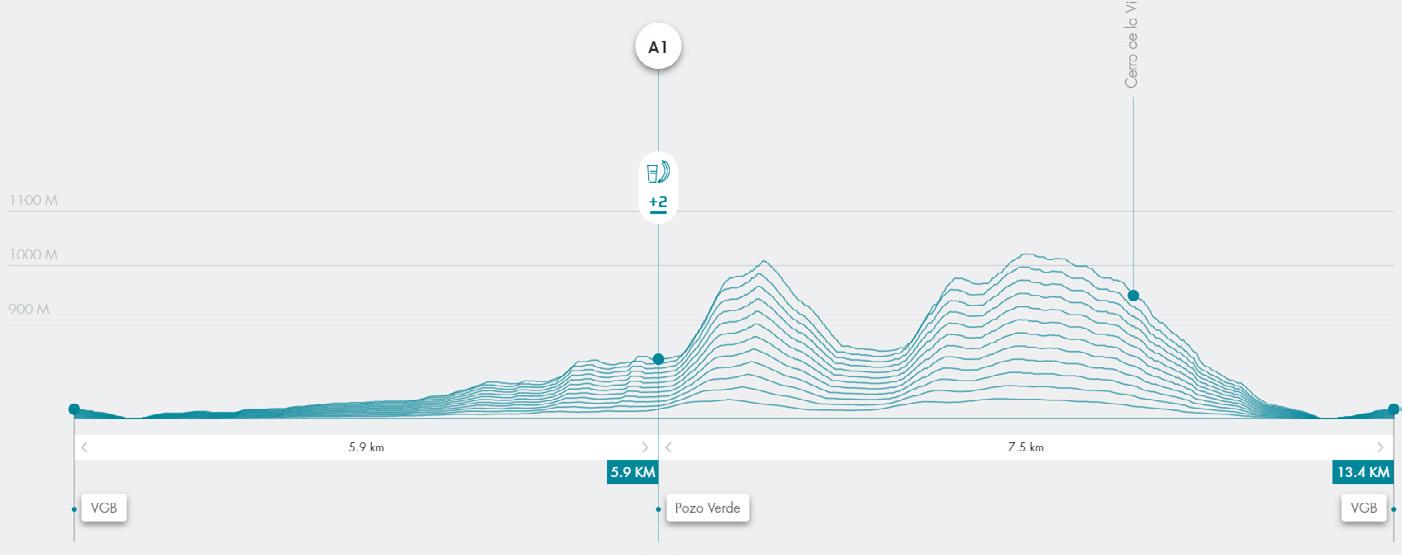The height and width of the screenshot is (555, 1402).
Task: Click the 7.5 km segment distance text
Action: coord(1025,447)
